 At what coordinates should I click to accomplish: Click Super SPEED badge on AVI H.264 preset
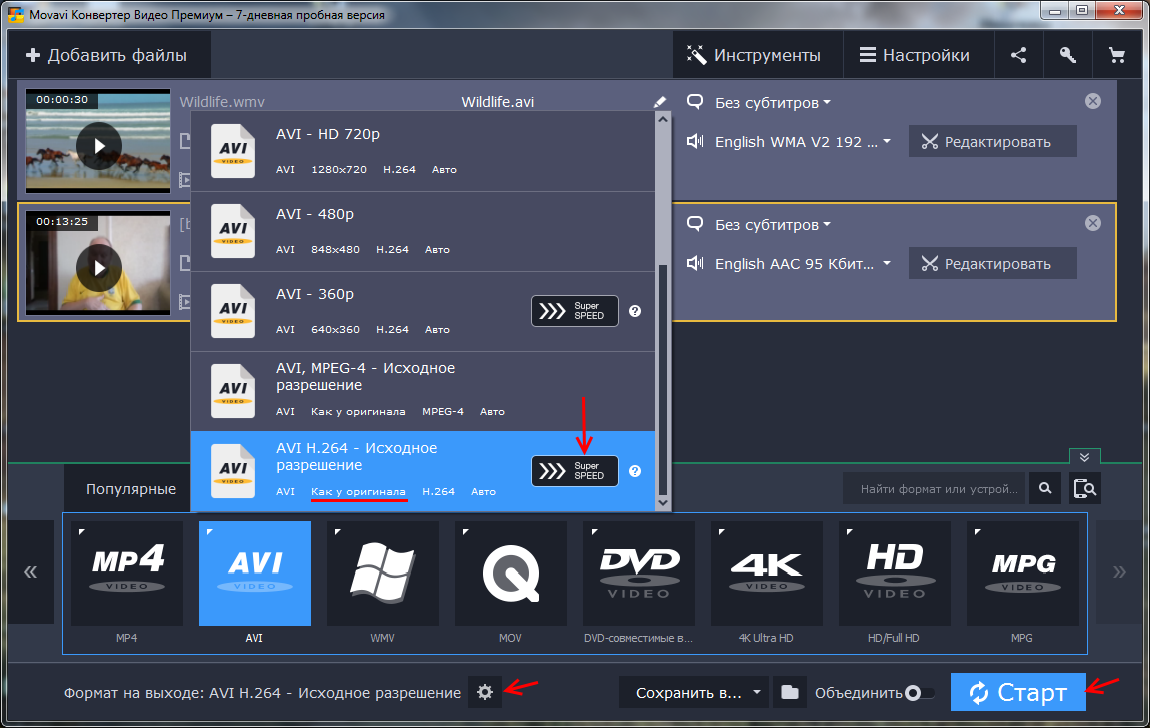574,471
